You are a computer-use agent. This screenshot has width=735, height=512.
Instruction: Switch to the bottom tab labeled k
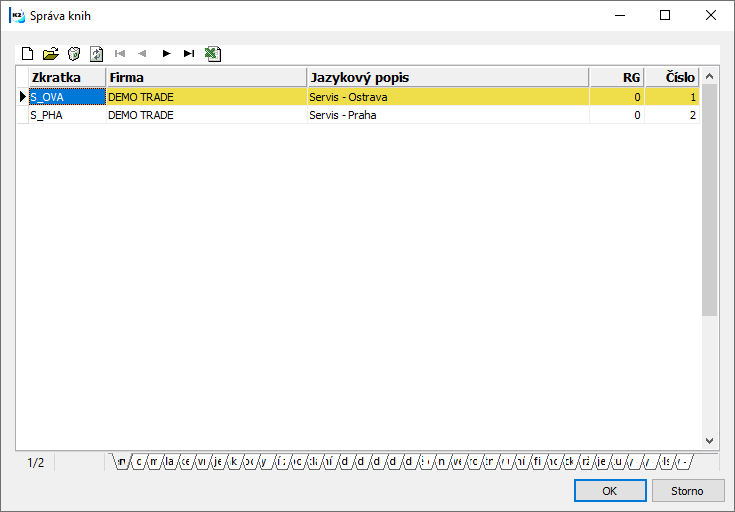[233, 462]
